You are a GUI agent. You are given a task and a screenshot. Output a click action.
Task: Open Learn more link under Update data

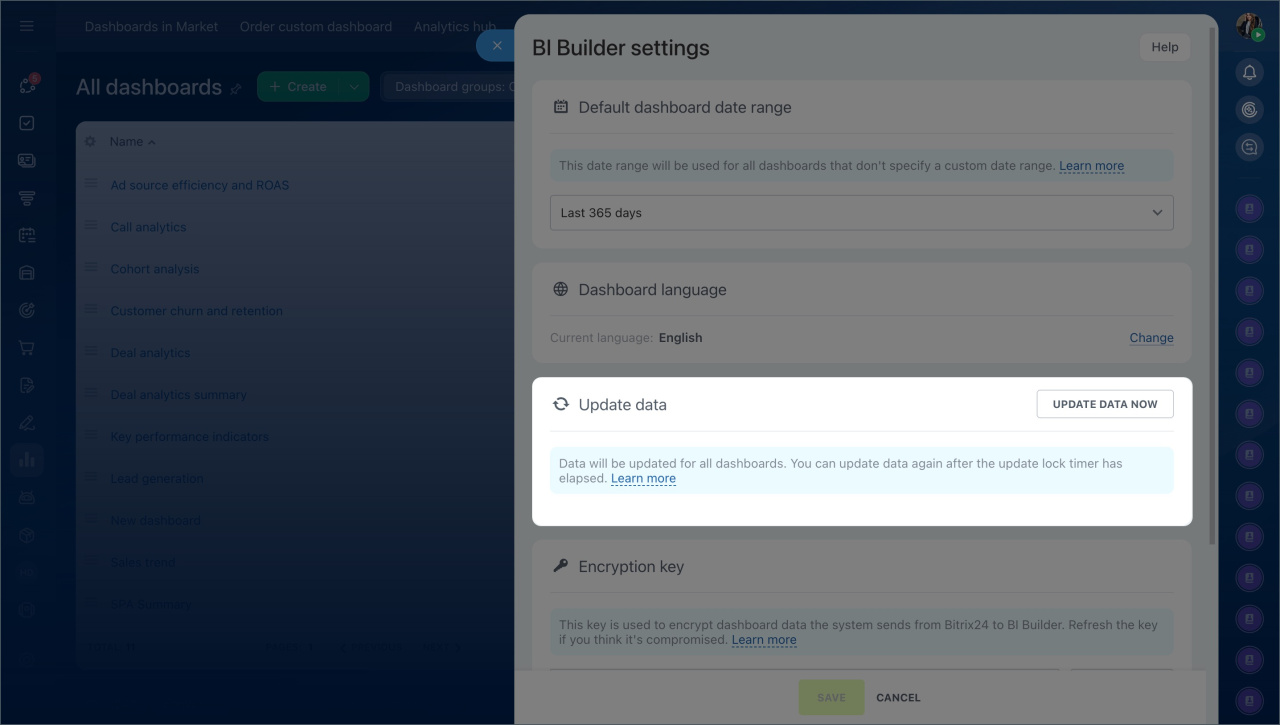point(643,479)
